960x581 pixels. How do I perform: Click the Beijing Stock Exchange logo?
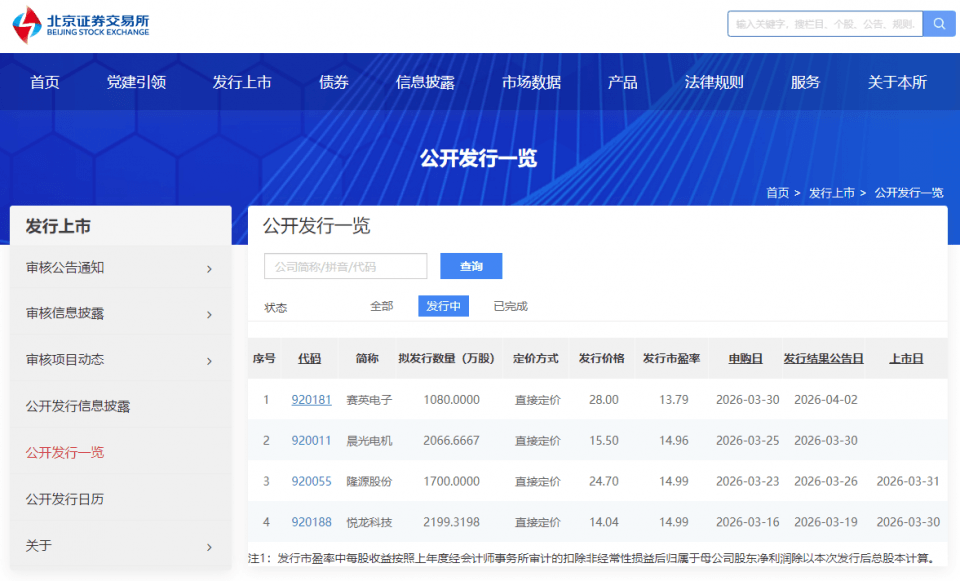[x=82, y=25]
